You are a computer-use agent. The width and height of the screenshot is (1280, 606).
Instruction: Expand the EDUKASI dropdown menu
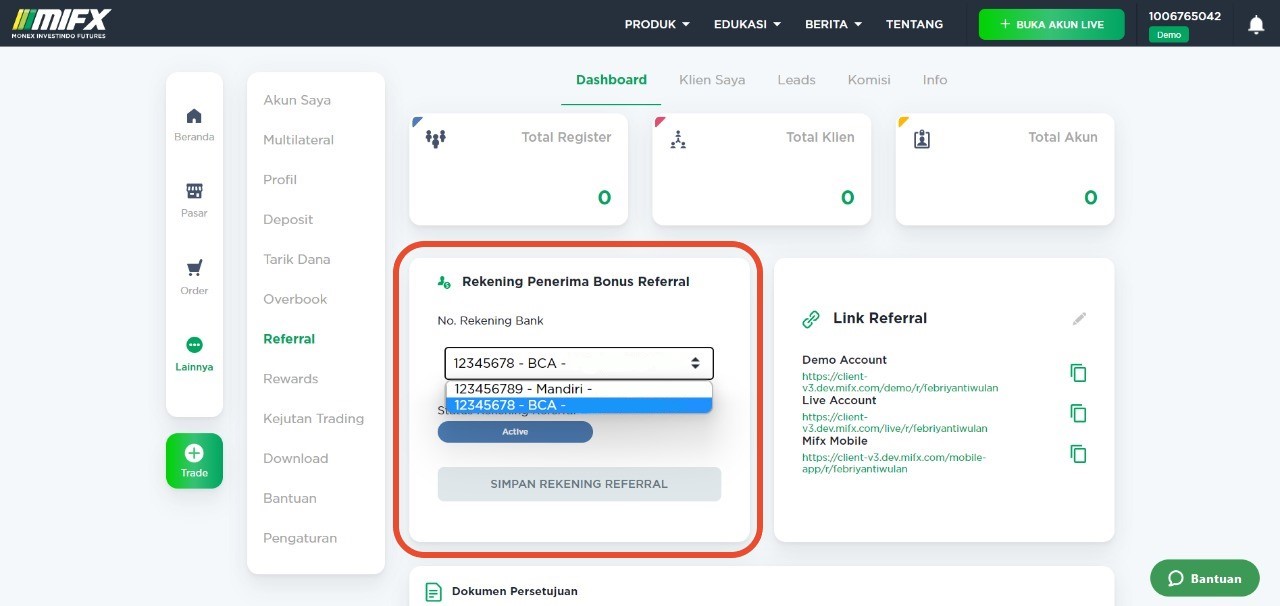pyautogui.click(x=747, y=24)
